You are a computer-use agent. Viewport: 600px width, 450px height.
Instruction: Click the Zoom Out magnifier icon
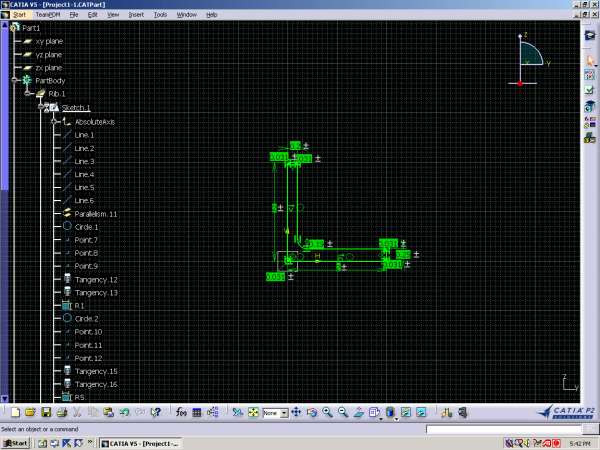[x=343, y=412]
